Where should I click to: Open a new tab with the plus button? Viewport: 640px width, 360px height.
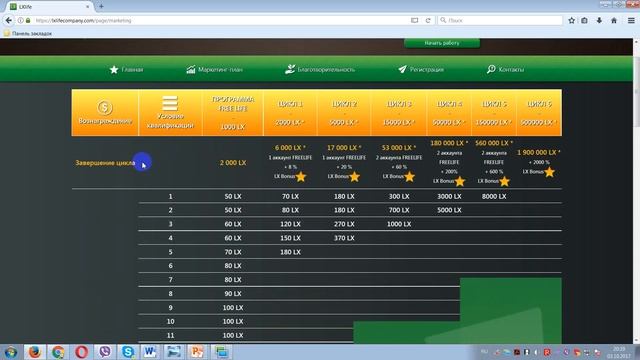point(101,7)
